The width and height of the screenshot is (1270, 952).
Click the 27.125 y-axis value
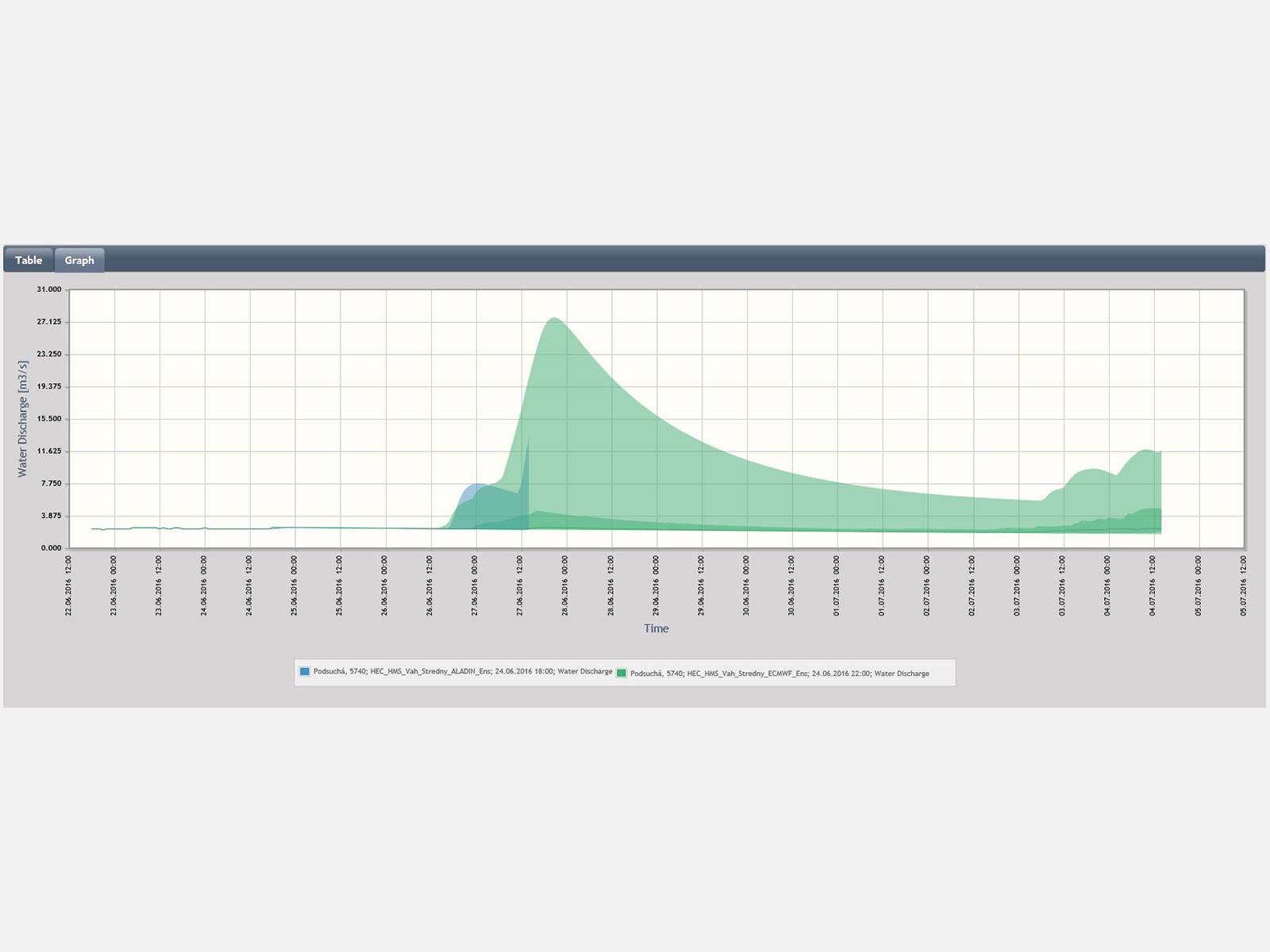point(48,322)
